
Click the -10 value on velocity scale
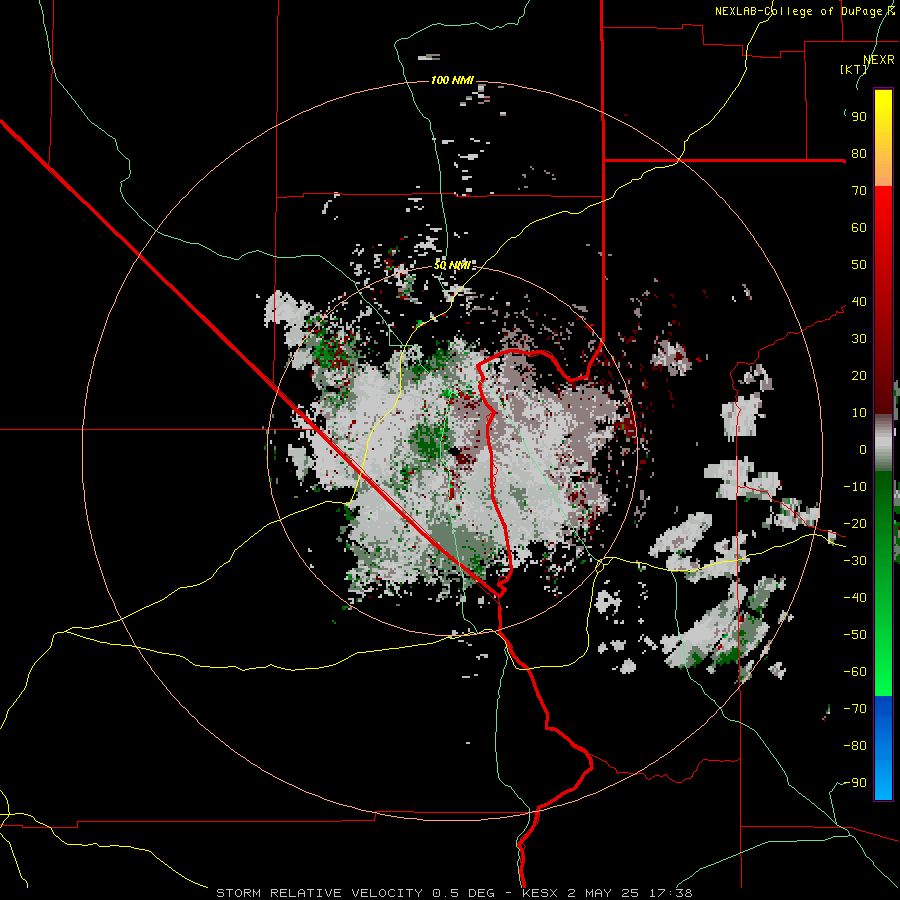click(x=855, y=487)
